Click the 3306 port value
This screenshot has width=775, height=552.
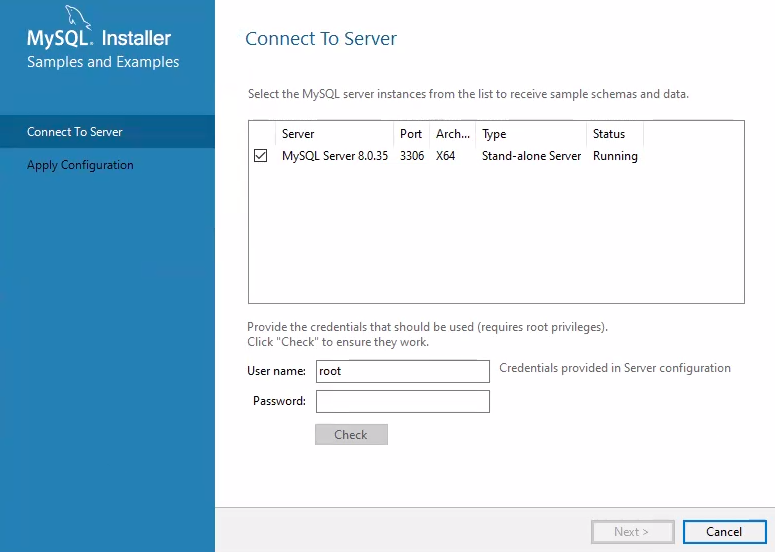(x=412, y=156)
